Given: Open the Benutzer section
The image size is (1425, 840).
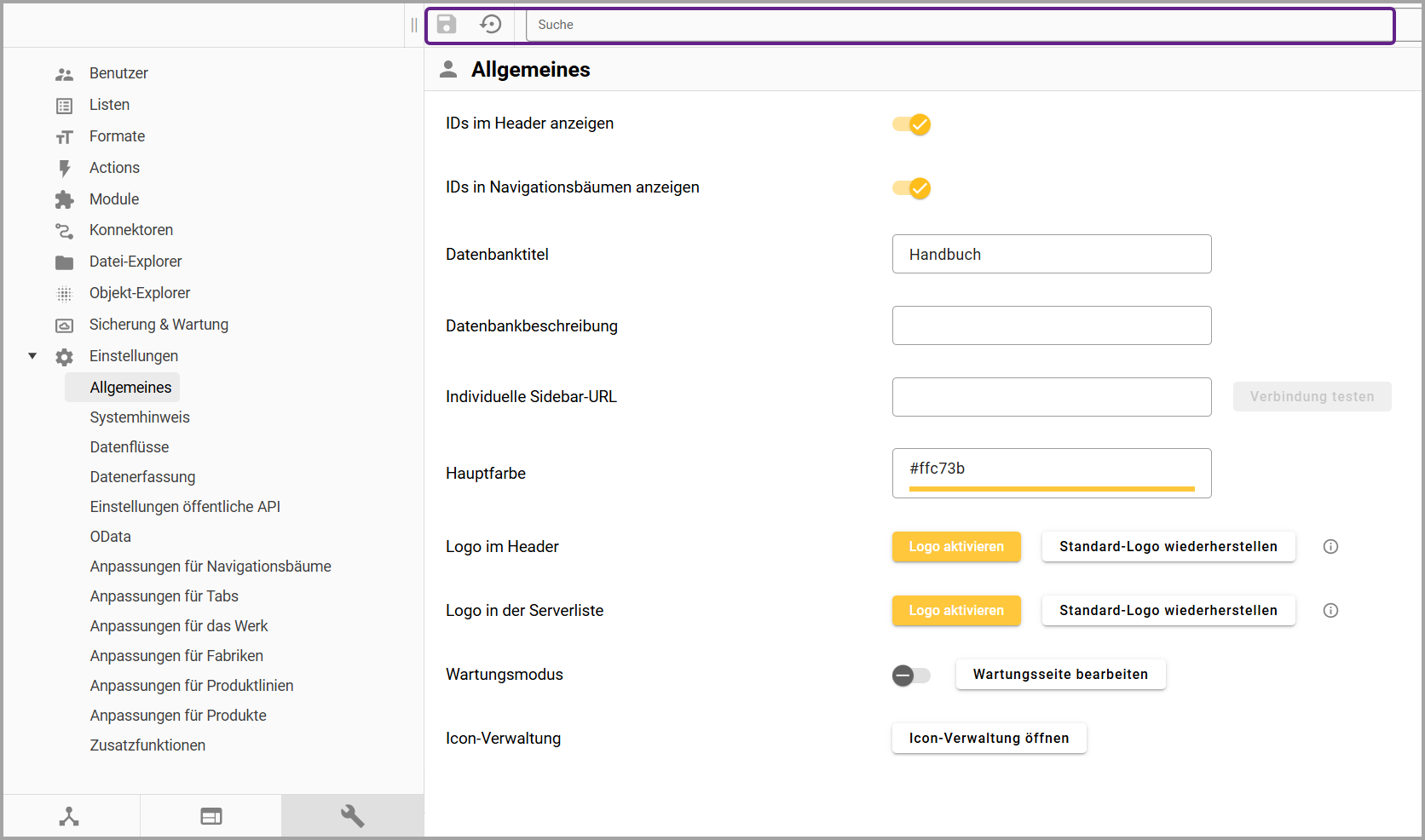Looking at the screenshot, I should 118,73.
